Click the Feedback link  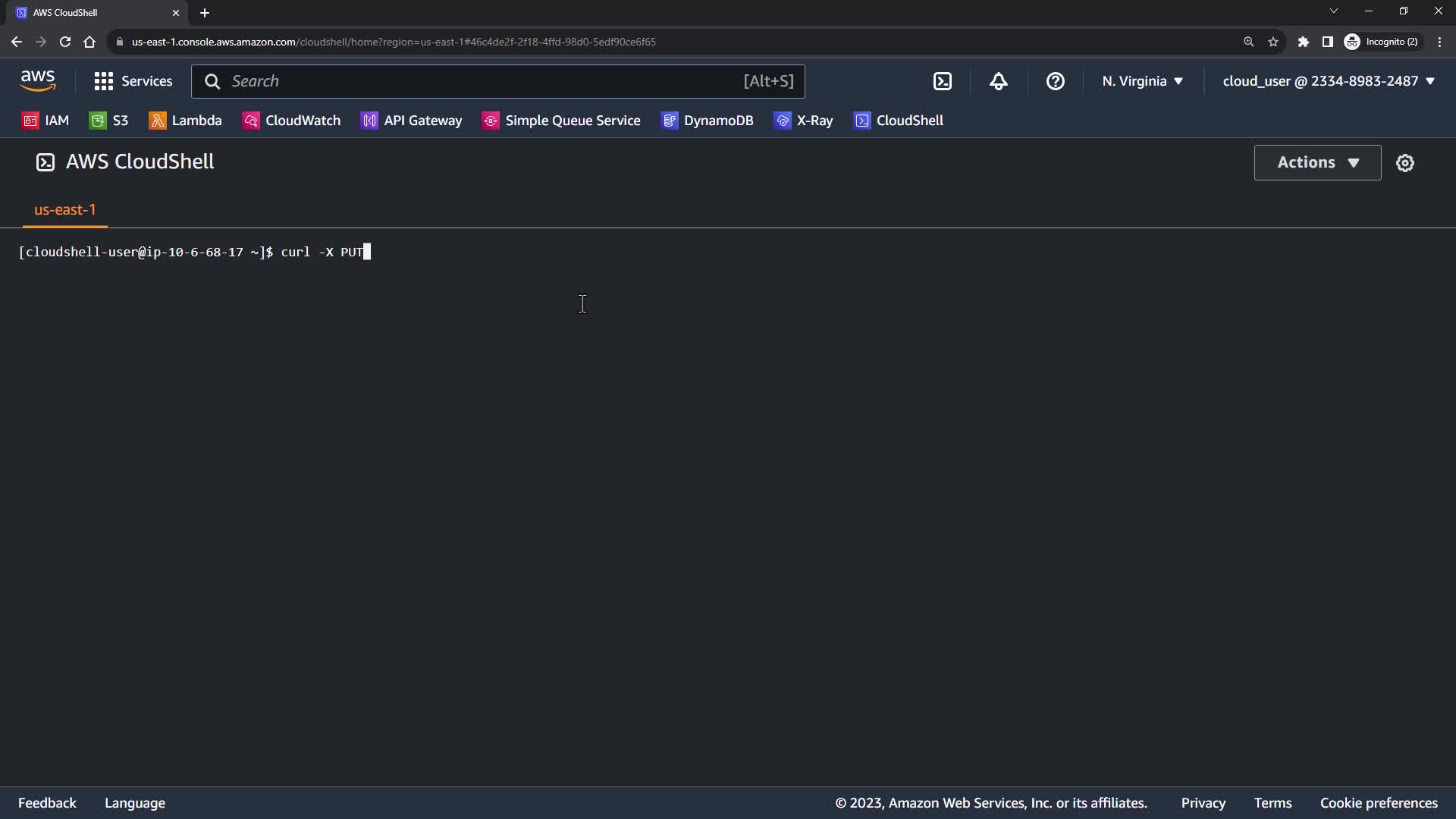[x=47, y=803]
